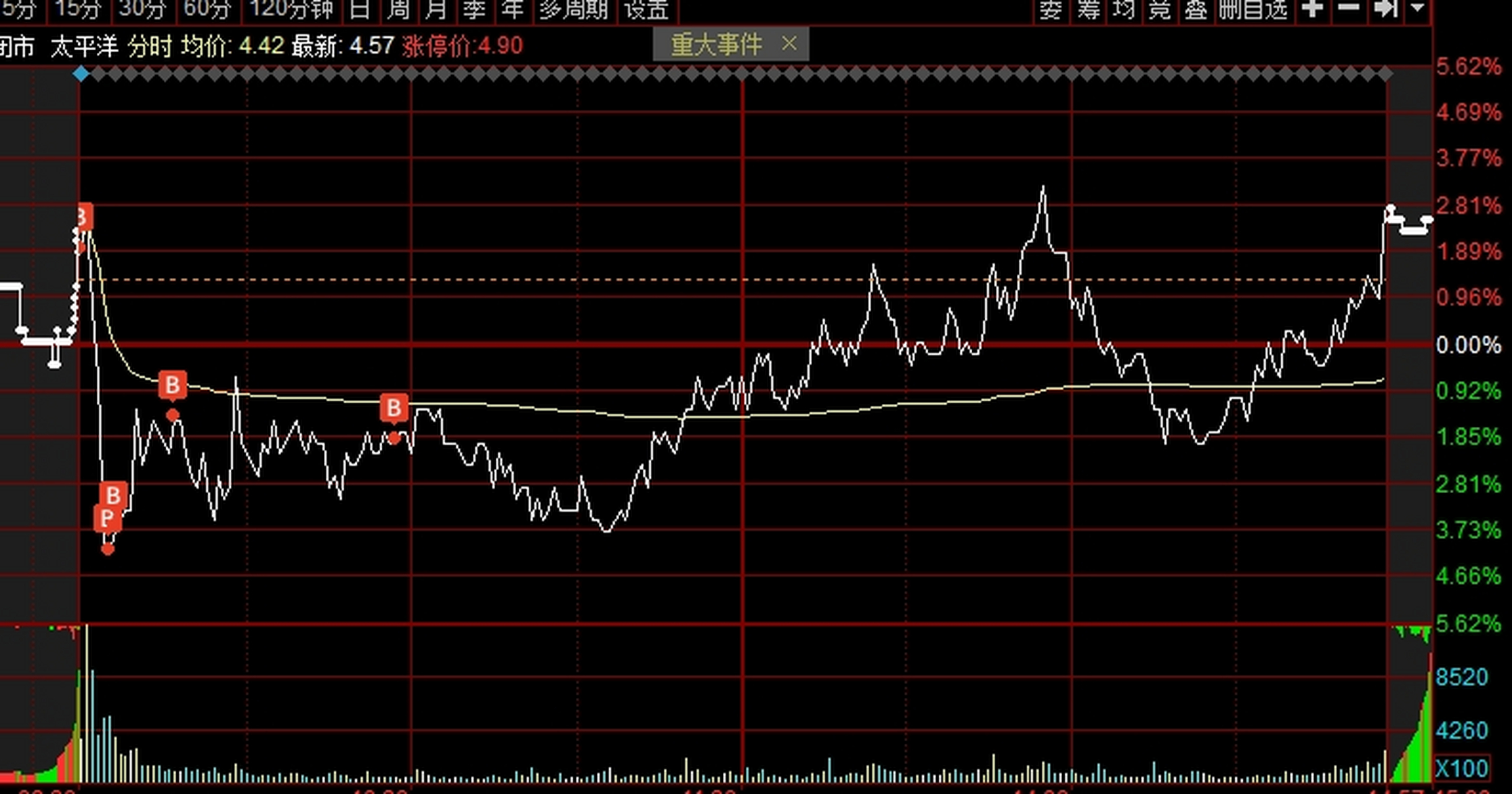Open the 设置 settings tab
This screenshot has height=794, width=1512.
[x=646, y=9]
